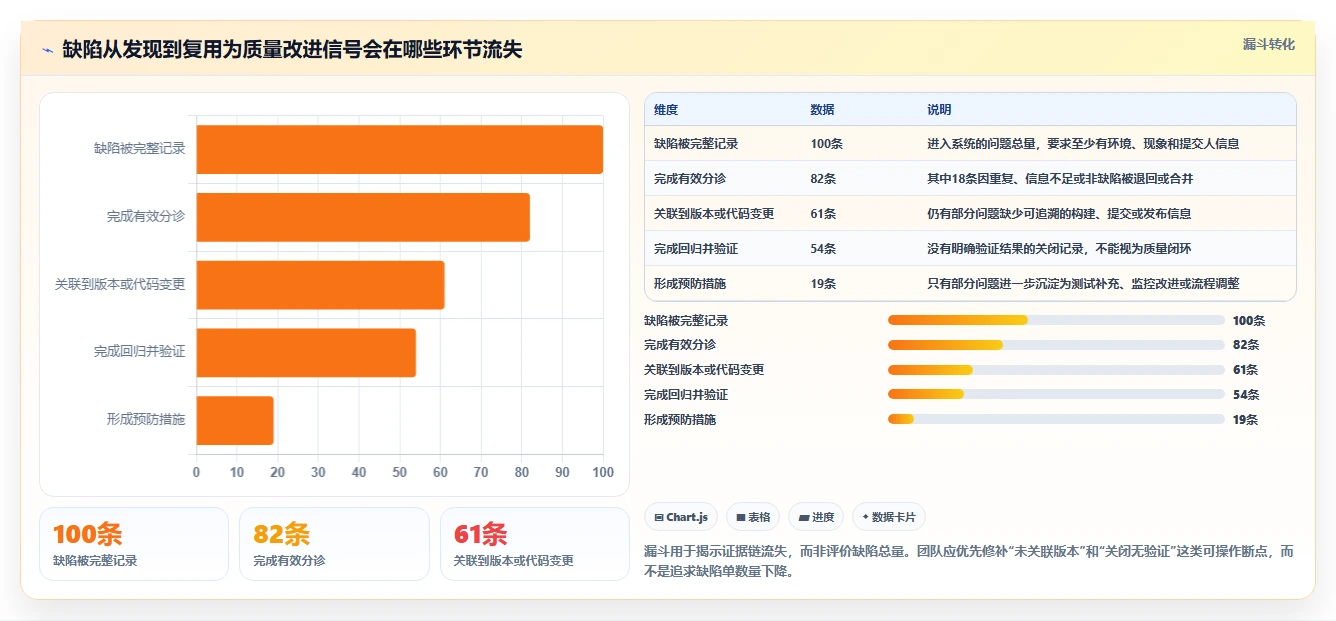This screenshot has width=1336, height=621.
Task: Click the 缺陷被完整记录 chart bar
Action: tap(400, 149)
